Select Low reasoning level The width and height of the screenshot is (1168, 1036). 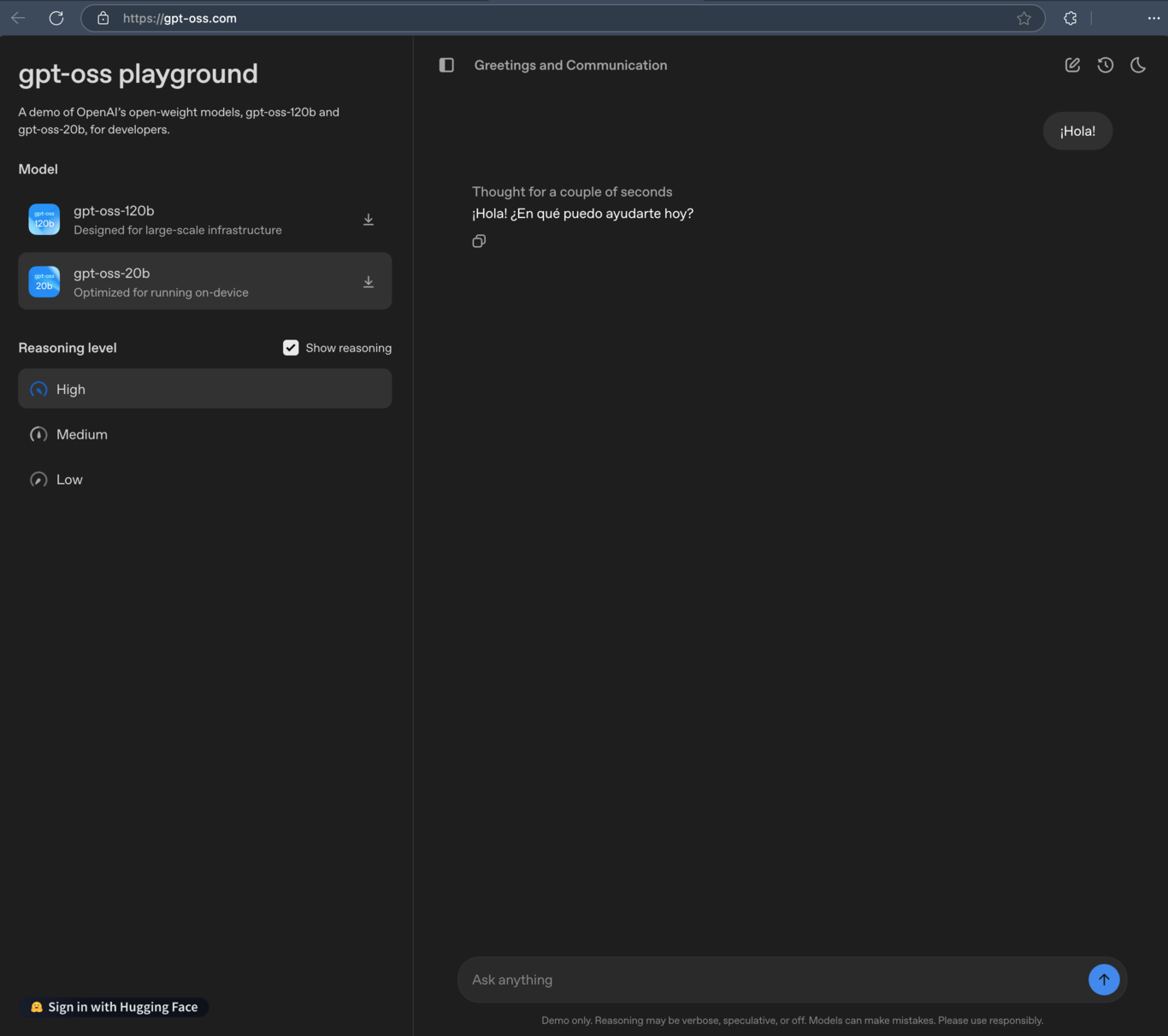click(x=205, y=480)
